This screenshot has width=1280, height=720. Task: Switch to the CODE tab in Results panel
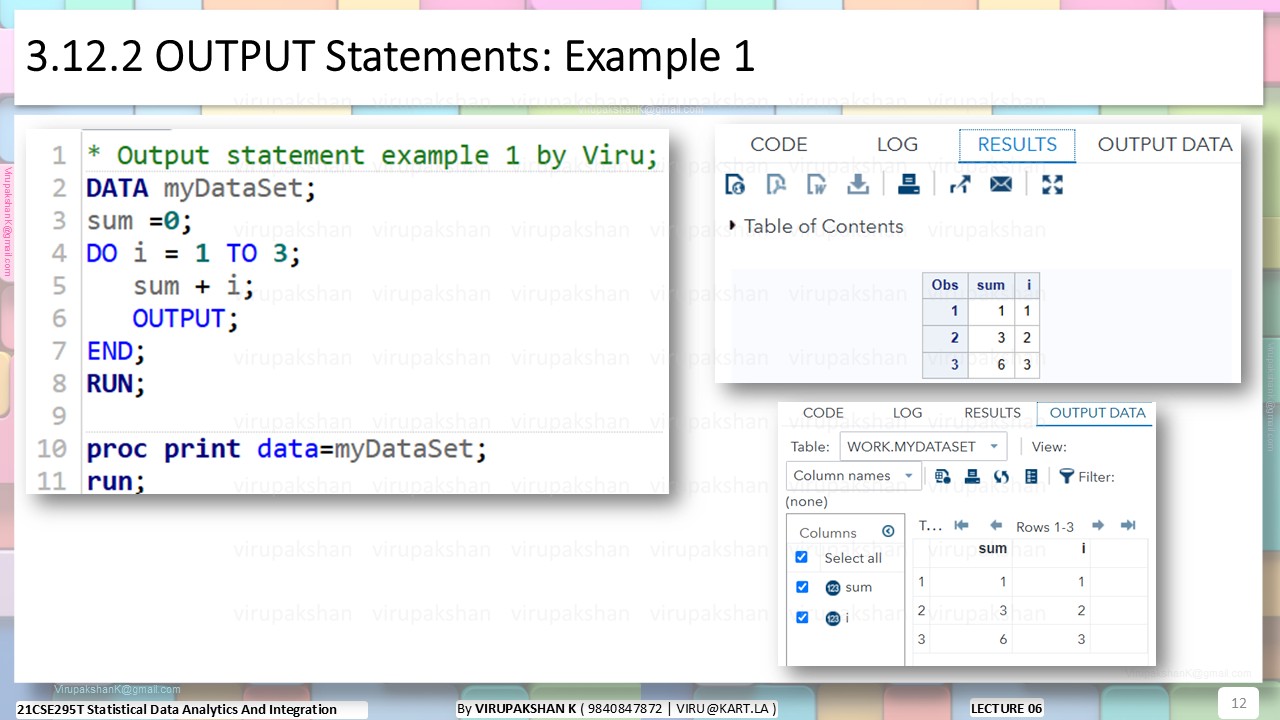[x=778, y=144]
